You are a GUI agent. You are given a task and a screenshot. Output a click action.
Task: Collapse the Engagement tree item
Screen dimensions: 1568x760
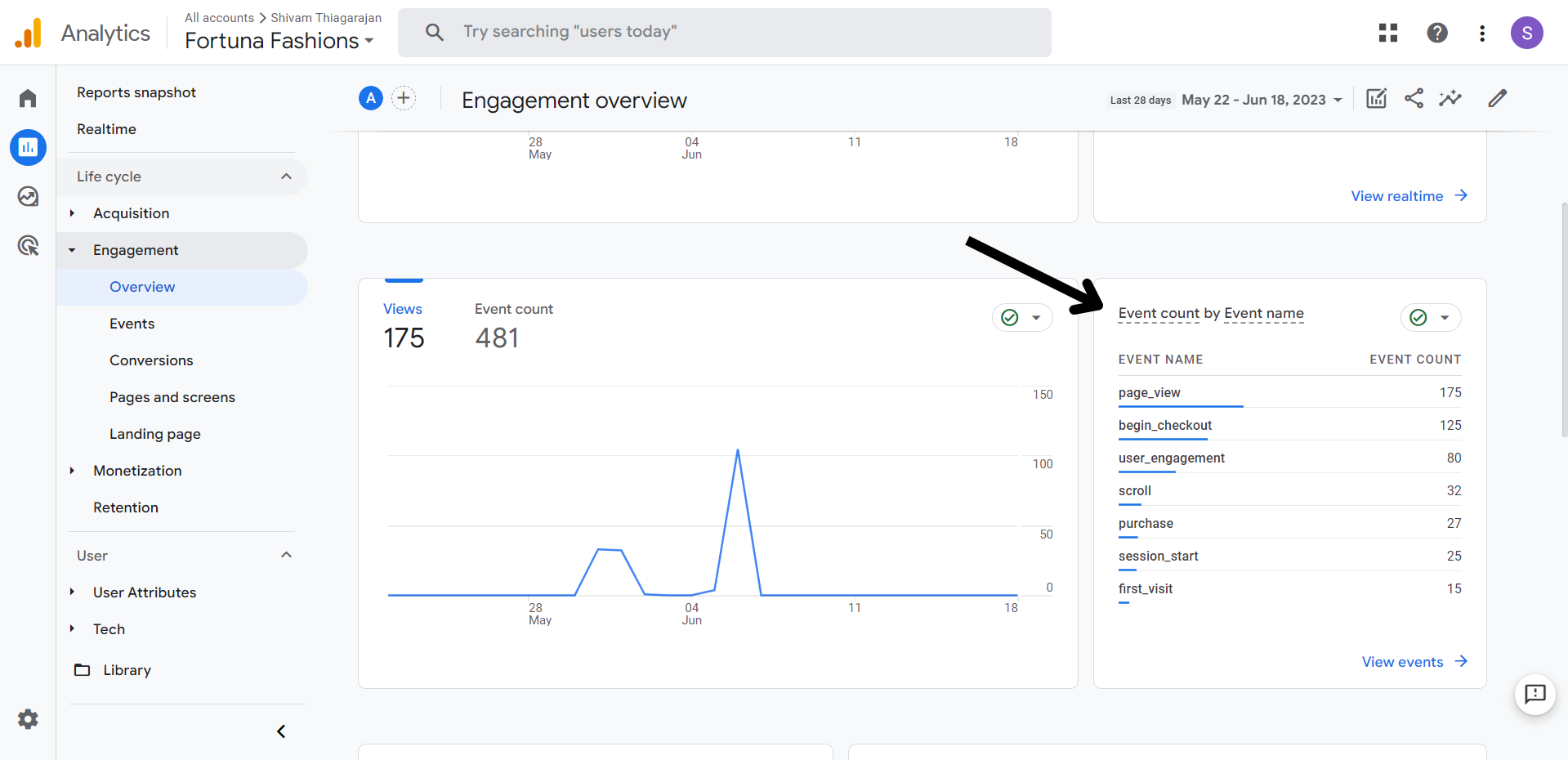click(72, 250)
